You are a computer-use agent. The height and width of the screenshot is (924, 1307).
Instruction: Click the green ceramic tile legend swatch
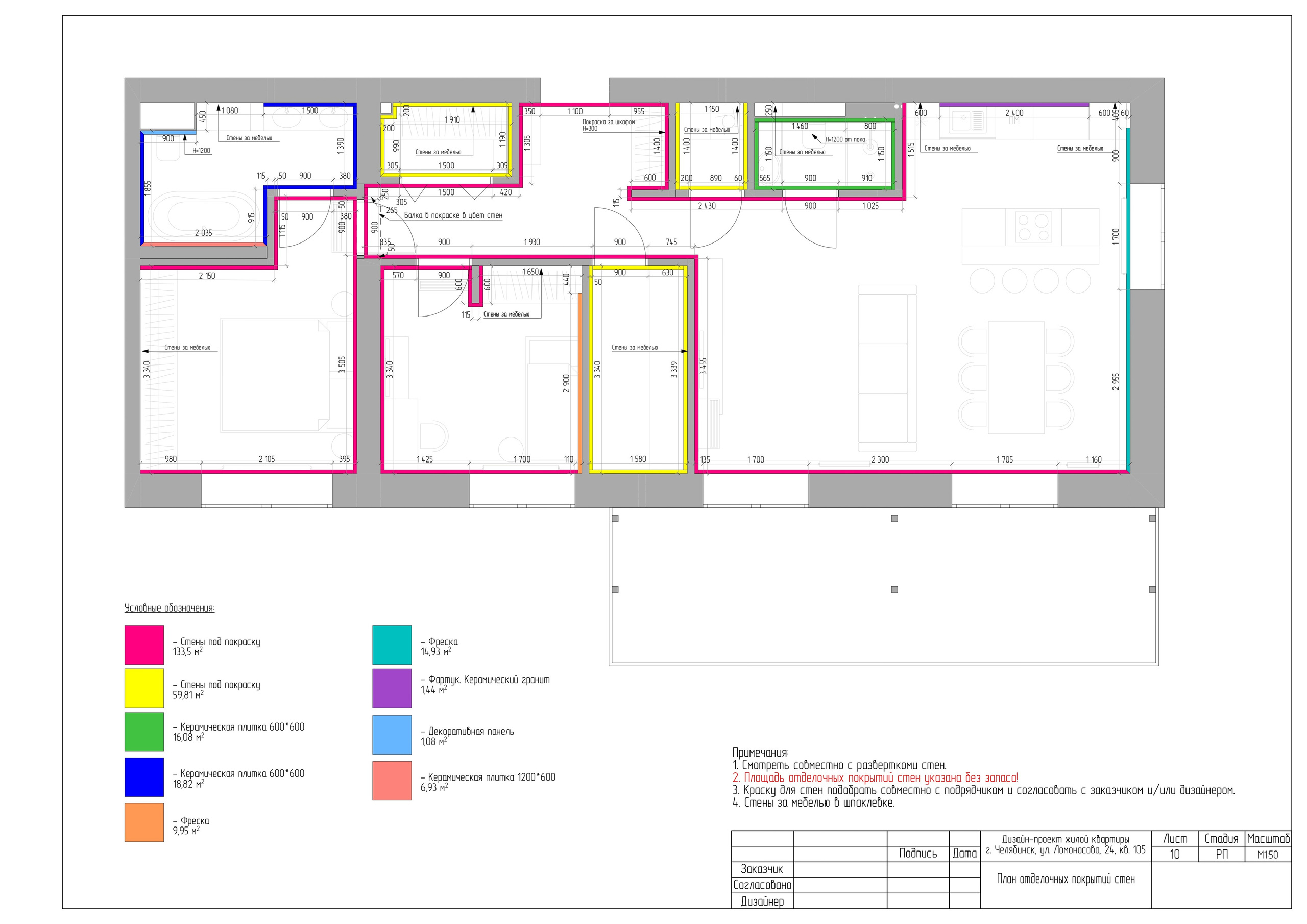pyautogui.click(x=144, y=732)
